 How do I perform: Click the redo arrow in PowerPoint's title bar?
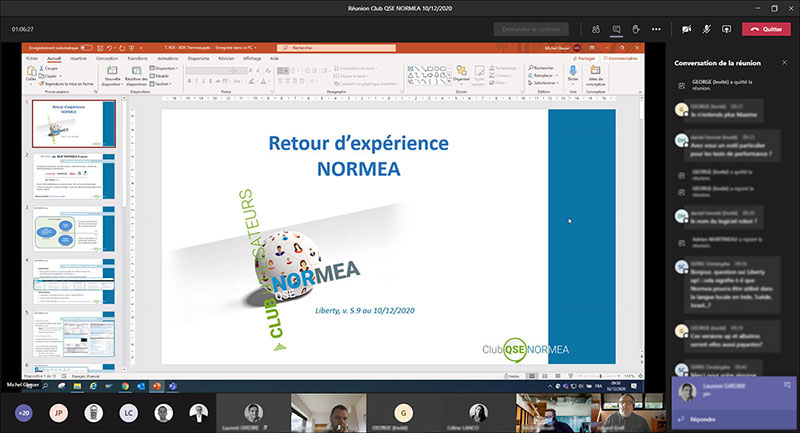122,48
